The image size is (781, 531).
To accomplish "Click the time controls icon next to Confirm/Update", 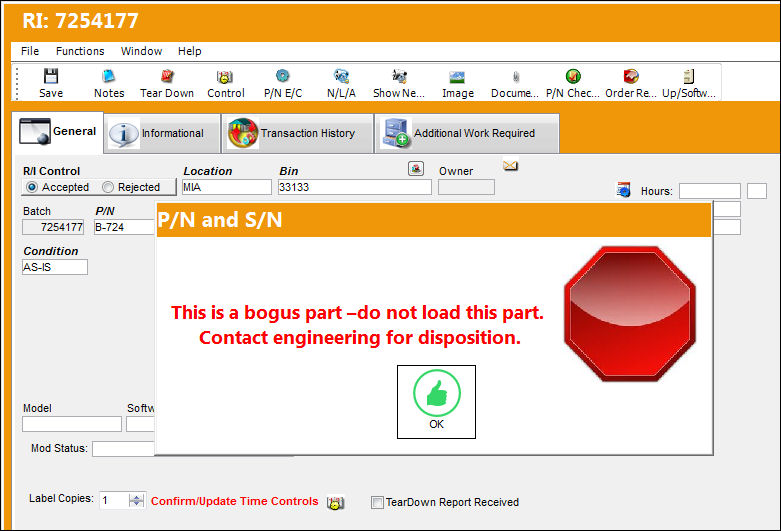I will (336, 502).
